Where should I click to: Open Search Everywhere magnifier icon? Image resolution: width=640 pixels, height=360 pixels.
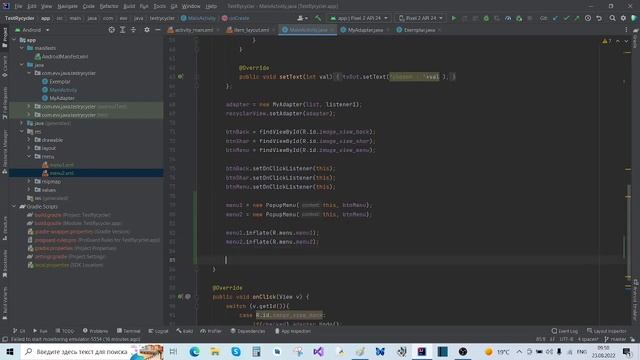click(612, 18)
